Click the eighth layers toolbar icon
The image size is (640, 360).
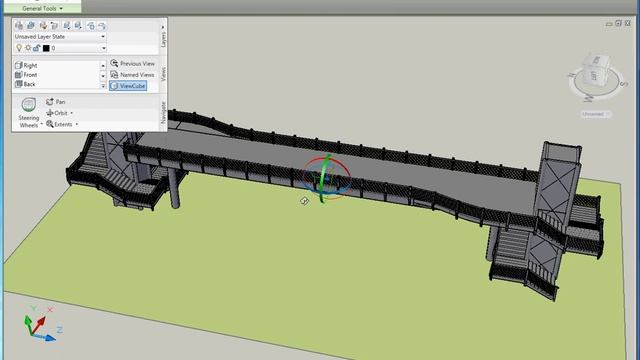(x=102, y=26)
